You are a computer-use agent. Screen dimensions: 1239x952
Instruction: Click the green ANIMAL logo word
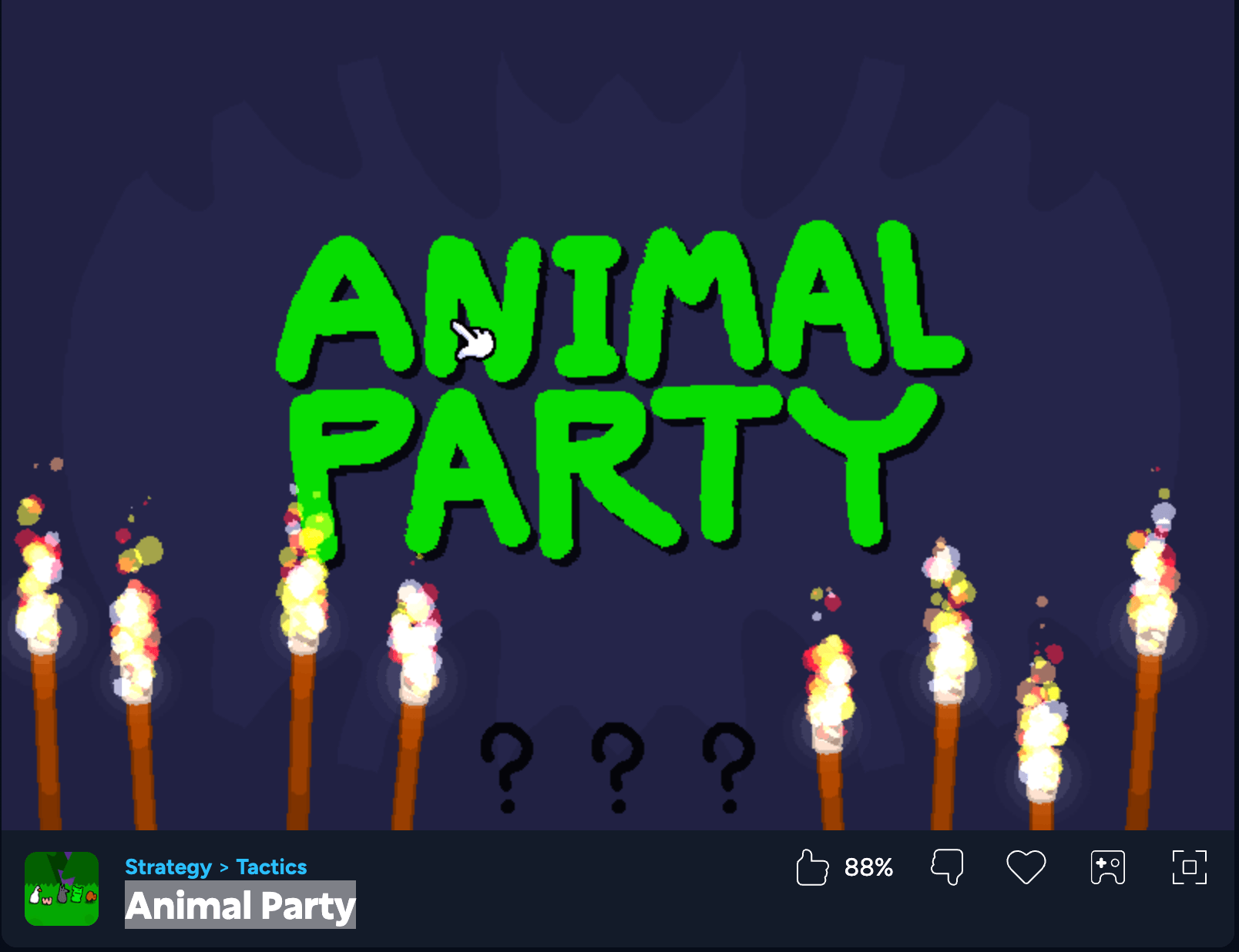click(x=623, y=303)
